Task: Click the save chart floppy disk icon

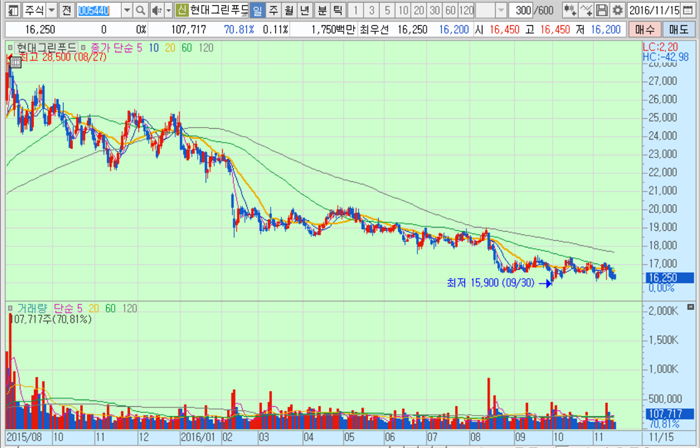Action: (603, 10)
